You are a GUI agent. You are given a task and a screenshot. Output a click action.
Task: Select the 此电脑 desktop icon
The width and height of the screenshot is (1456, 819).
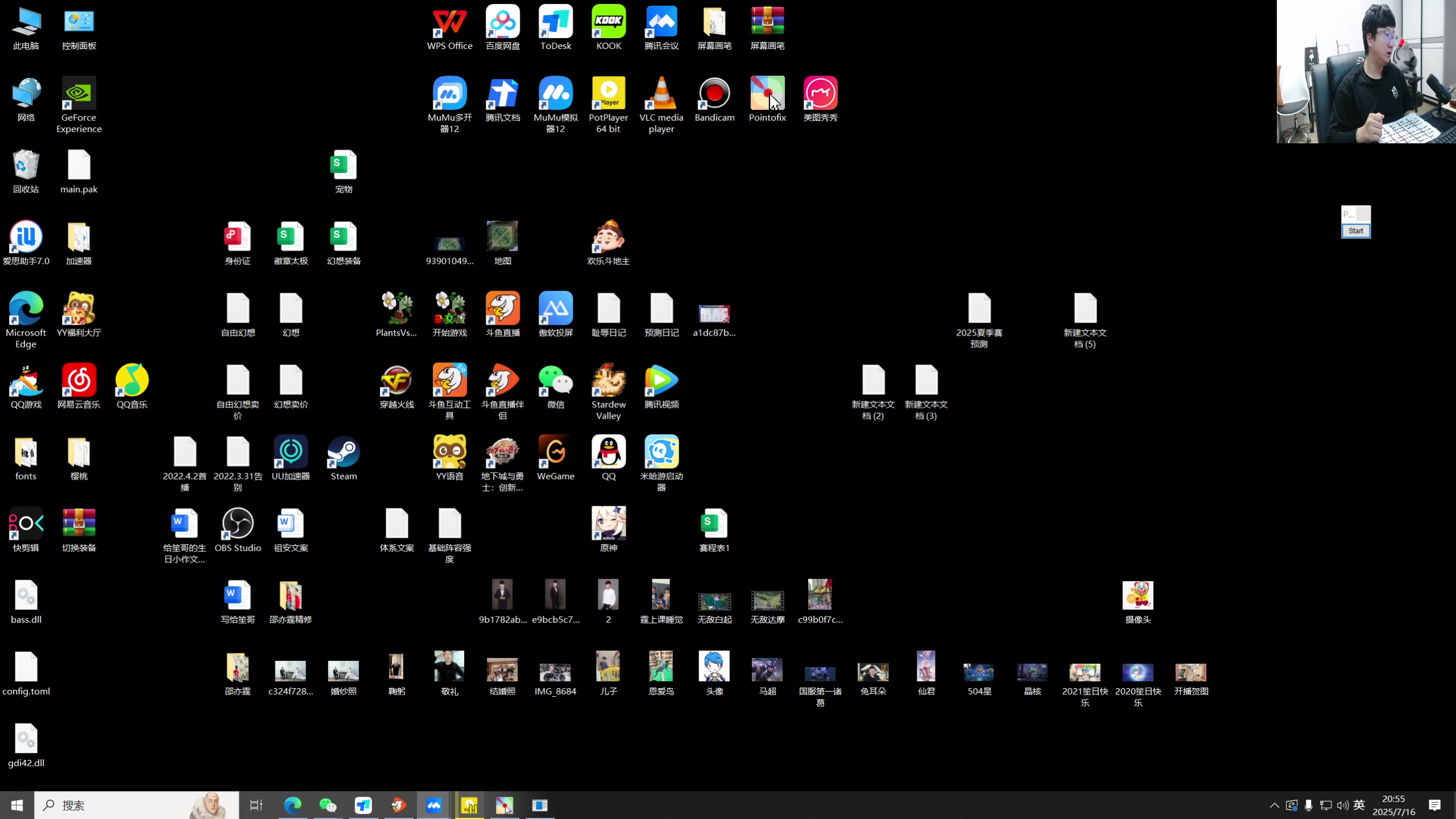coord(26,28)
